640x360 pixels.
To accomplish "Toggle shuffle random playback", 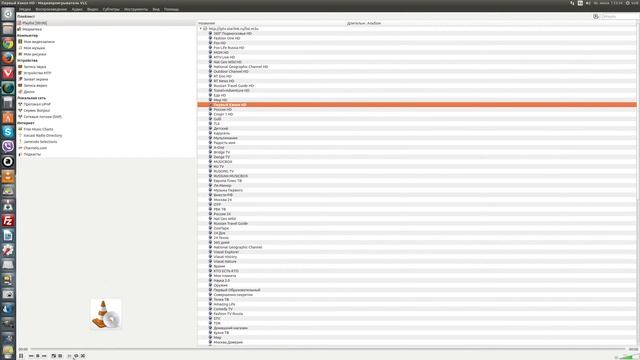I will coord(82,356).
